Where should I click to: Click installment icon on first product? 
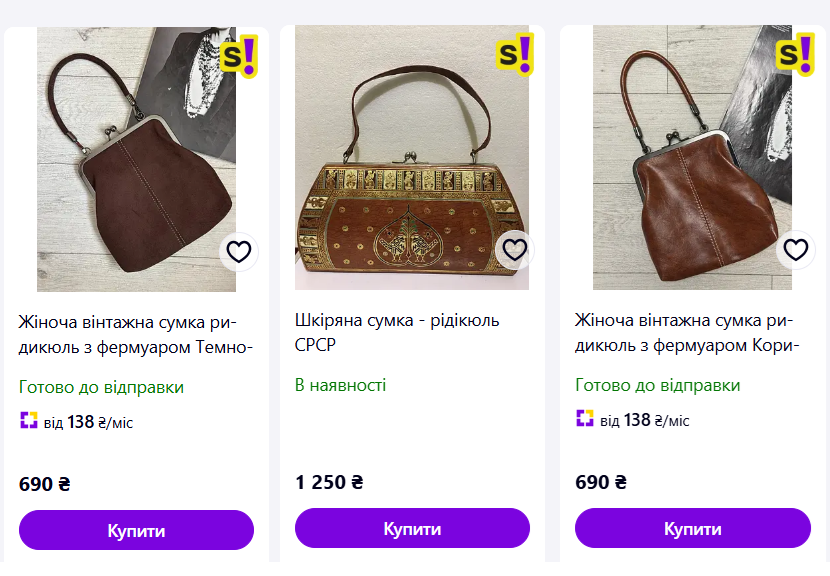point(29,420)
